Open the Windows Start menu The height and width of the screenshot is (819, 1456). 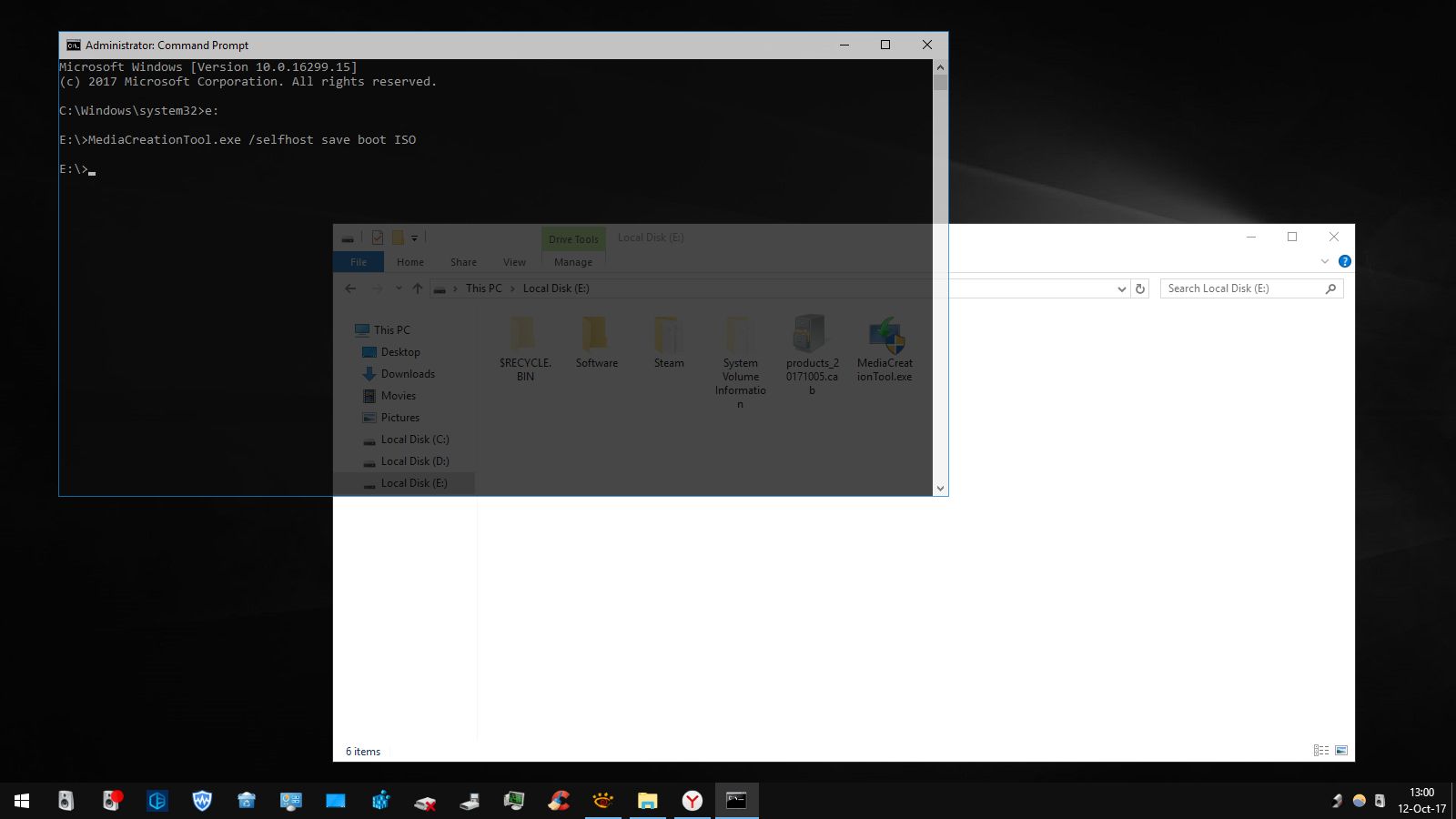[22, 801]
